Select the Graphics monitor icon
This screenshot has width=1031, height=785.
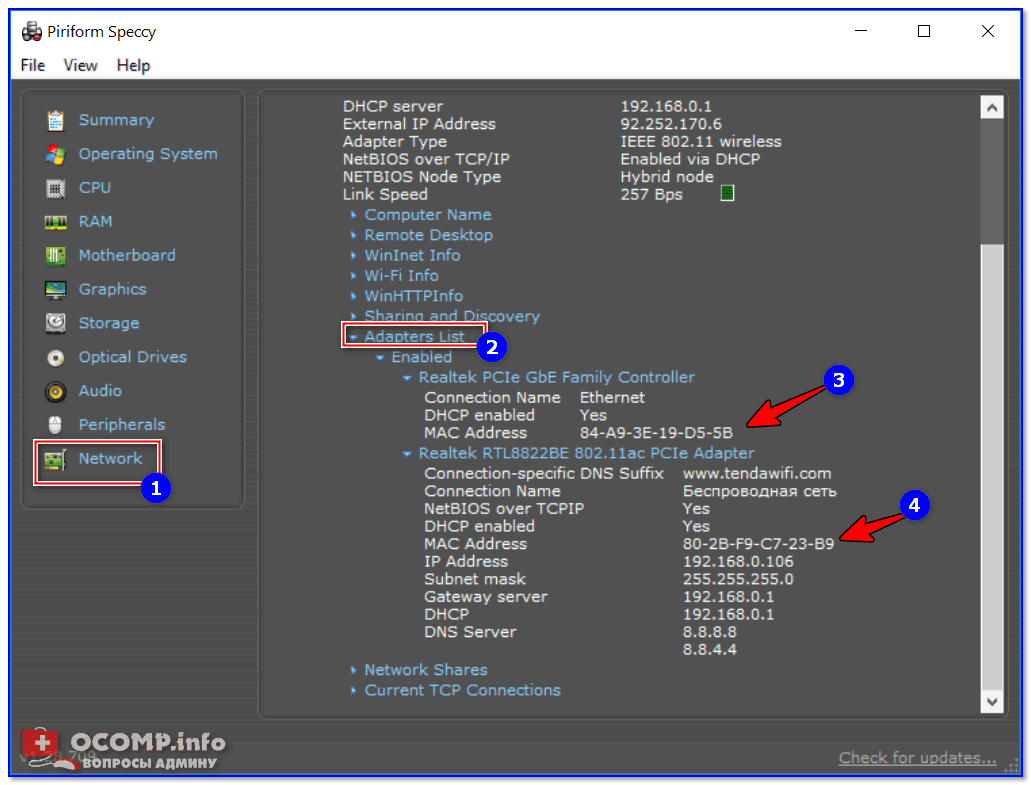[x=56, y=290]
